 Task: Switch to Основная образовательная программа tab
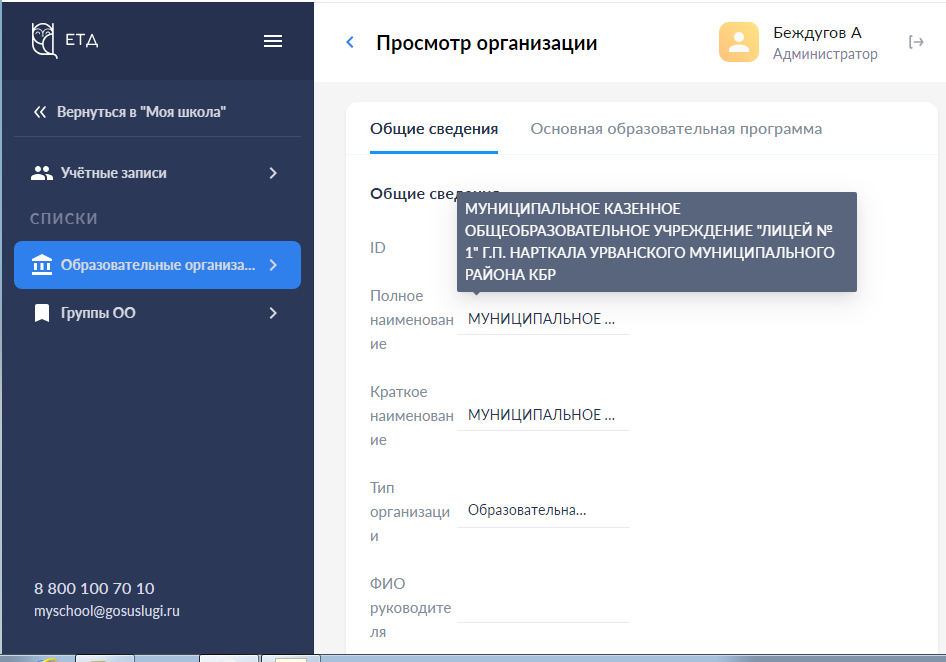676,129
